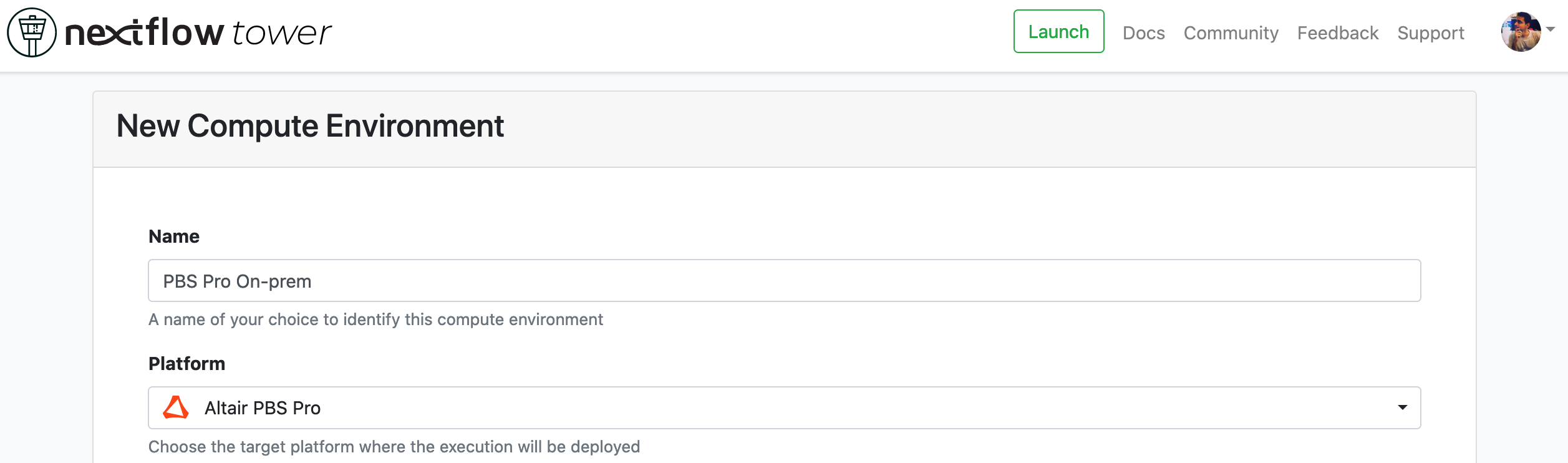
Task: Click the green Launch button
Action: pyautogui.click(x=1059, y=31)
